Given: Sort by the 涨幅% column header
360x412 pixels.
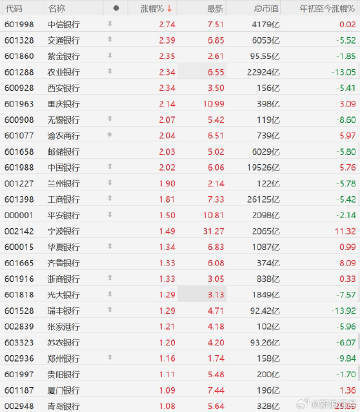Looking at the screenshot, I should pos(152,9).
